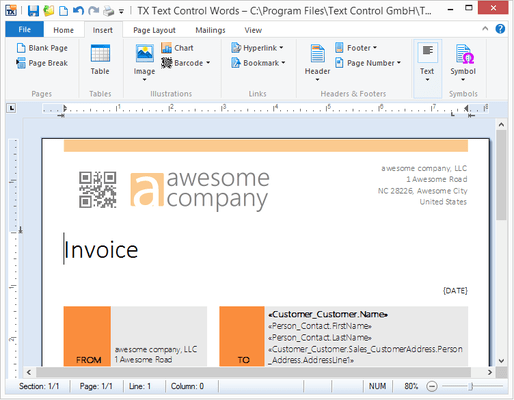Collapse the ribbon using the chevron
514x400 pixels.
pos(485,29)
